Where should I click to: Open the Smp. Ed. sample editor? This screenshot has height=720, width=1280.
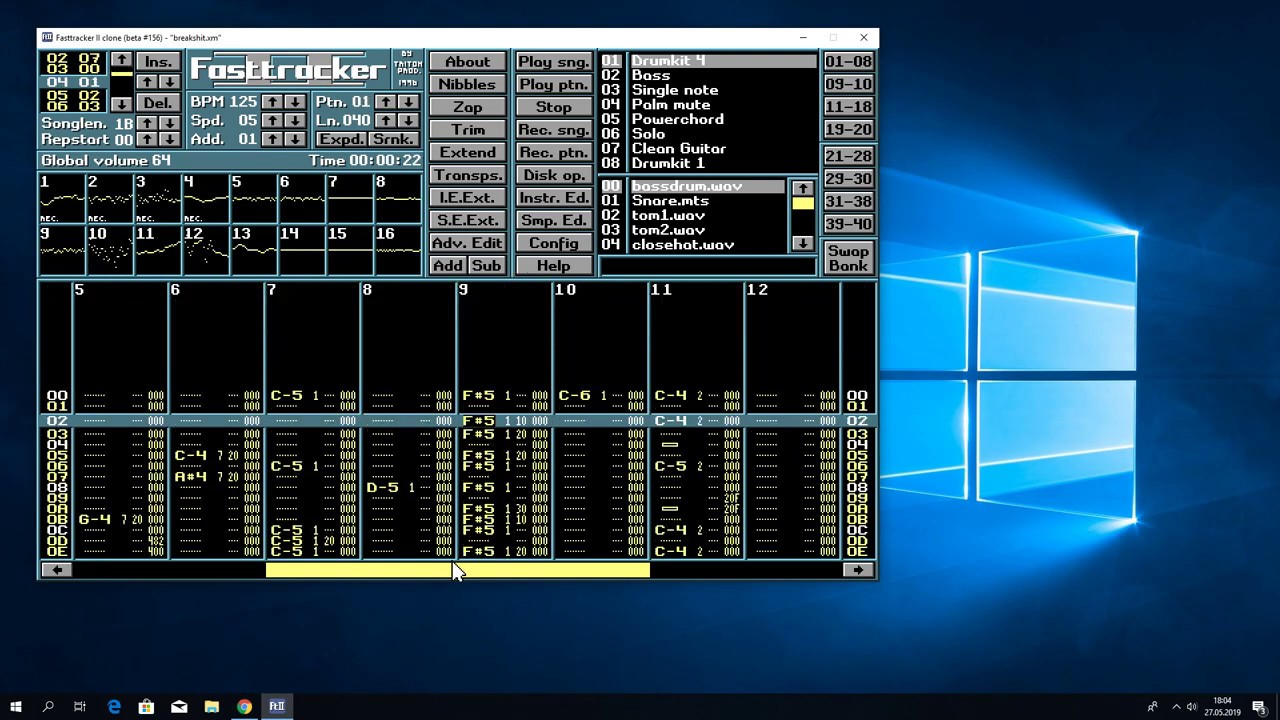553,220
